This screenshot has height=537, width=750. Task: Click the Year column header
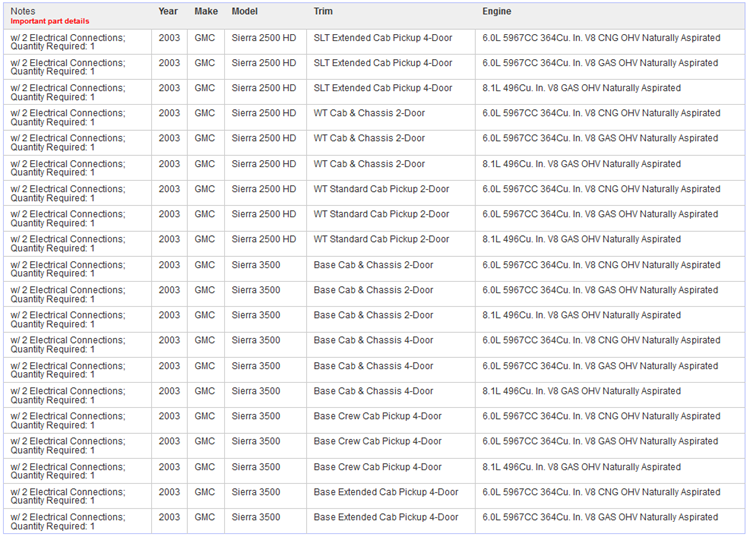tap(168, 11)
